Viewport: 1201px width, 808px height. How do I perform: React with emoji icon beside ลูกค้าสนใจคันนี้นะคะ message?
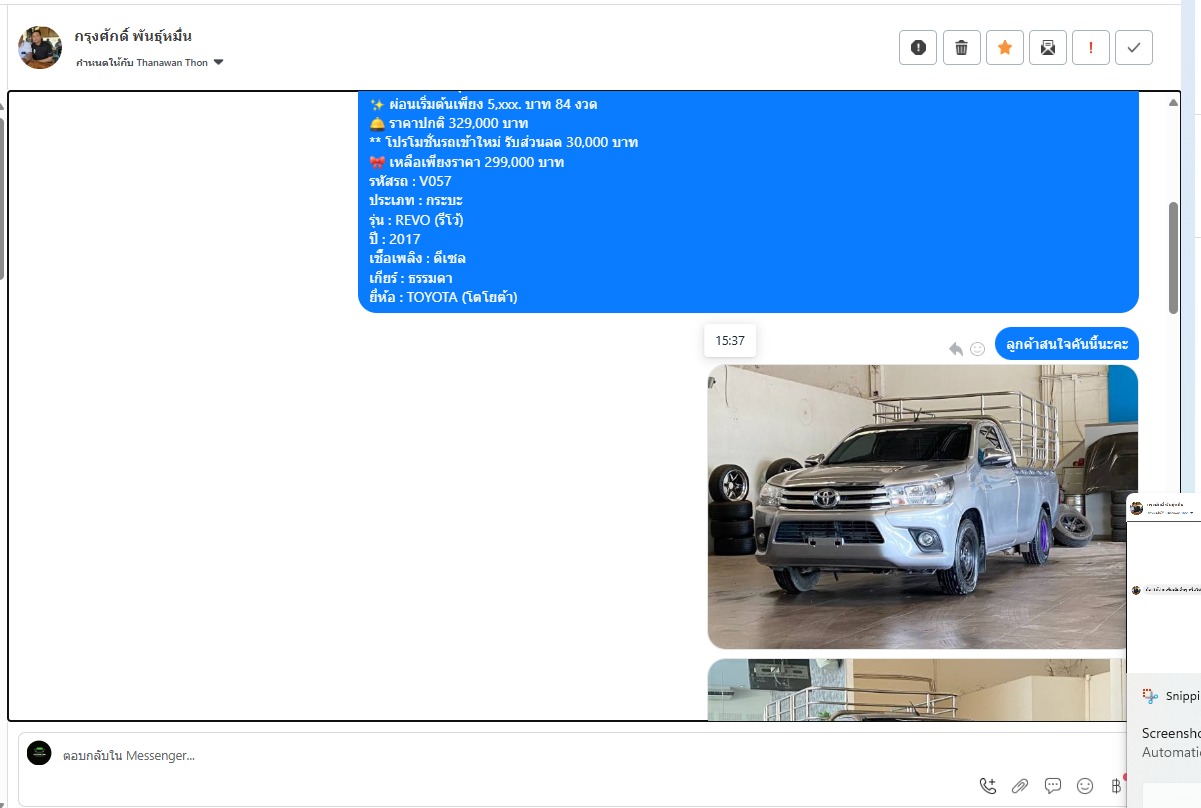click(978, 349)
